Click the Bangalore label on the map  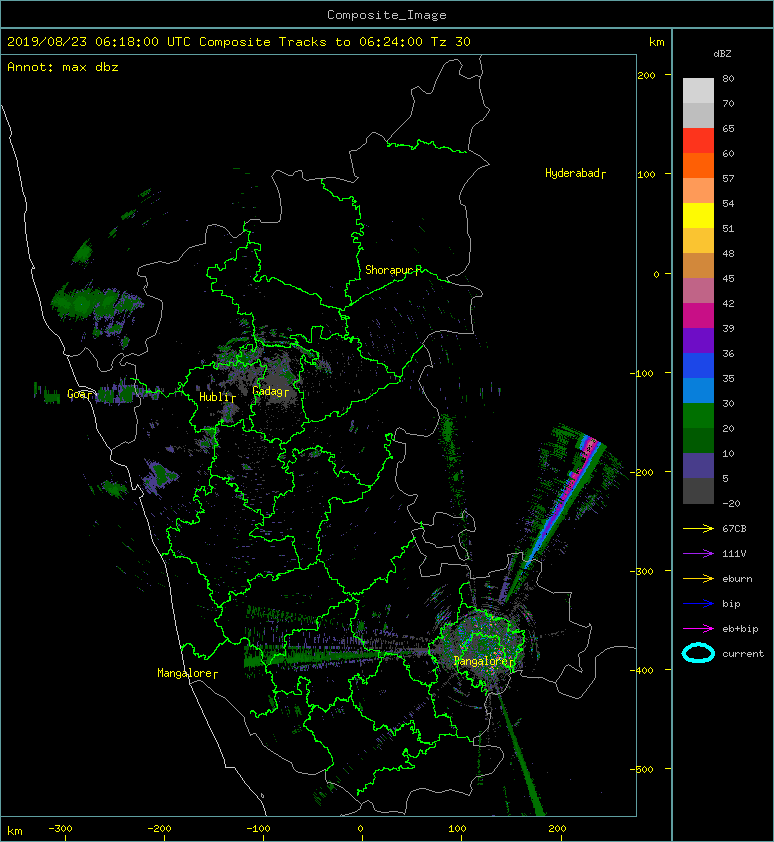tap(484, 661)
